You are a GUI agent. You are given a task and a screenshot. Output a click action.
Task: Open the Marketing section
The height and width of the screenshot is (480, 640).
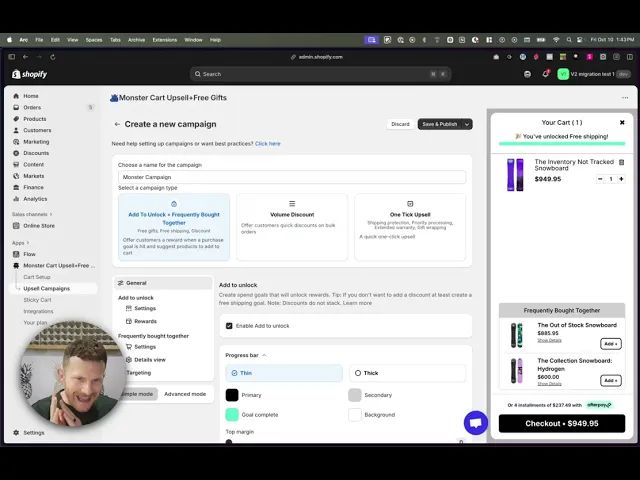pyautogui.click(x=36, y=142)
